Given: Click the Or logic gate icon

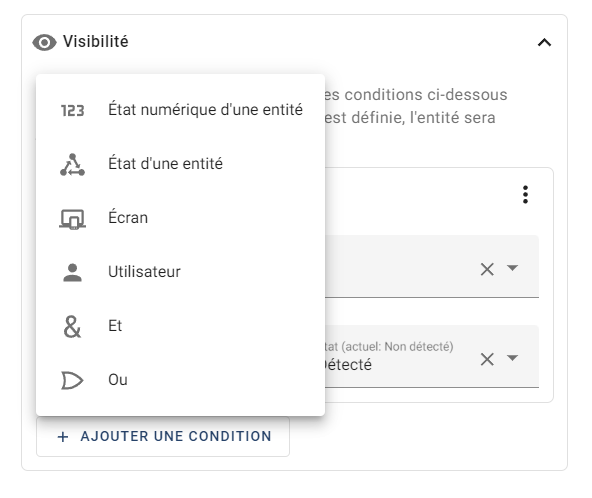Looking at the screenshot, I should (72, 380).
